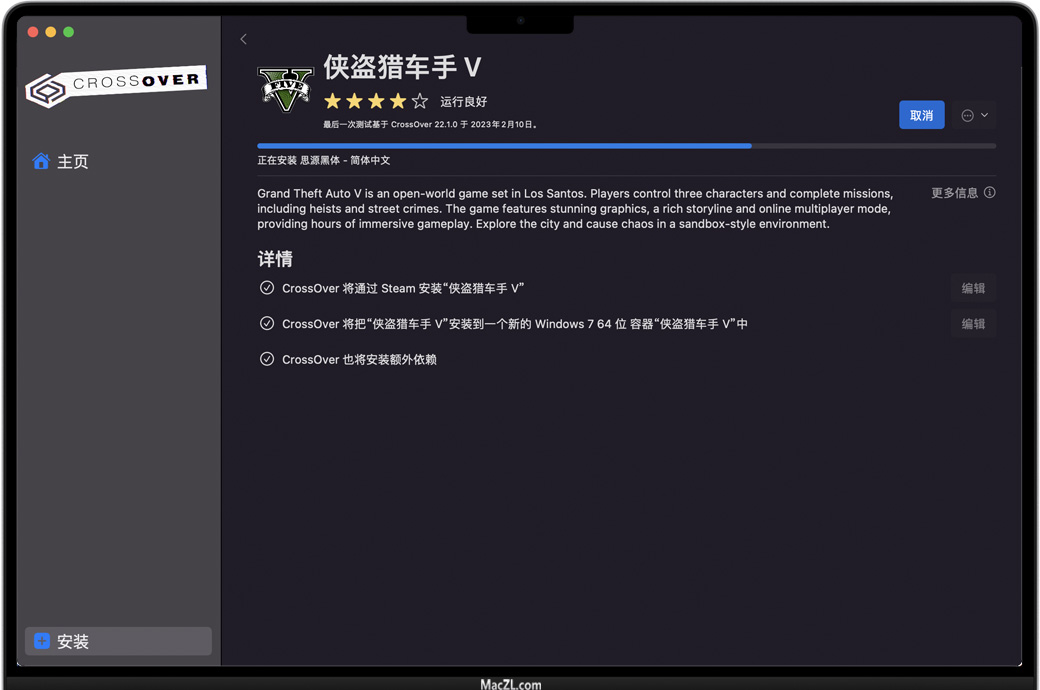
Task: Click the first gold rating star
Action: coord(332,101)
